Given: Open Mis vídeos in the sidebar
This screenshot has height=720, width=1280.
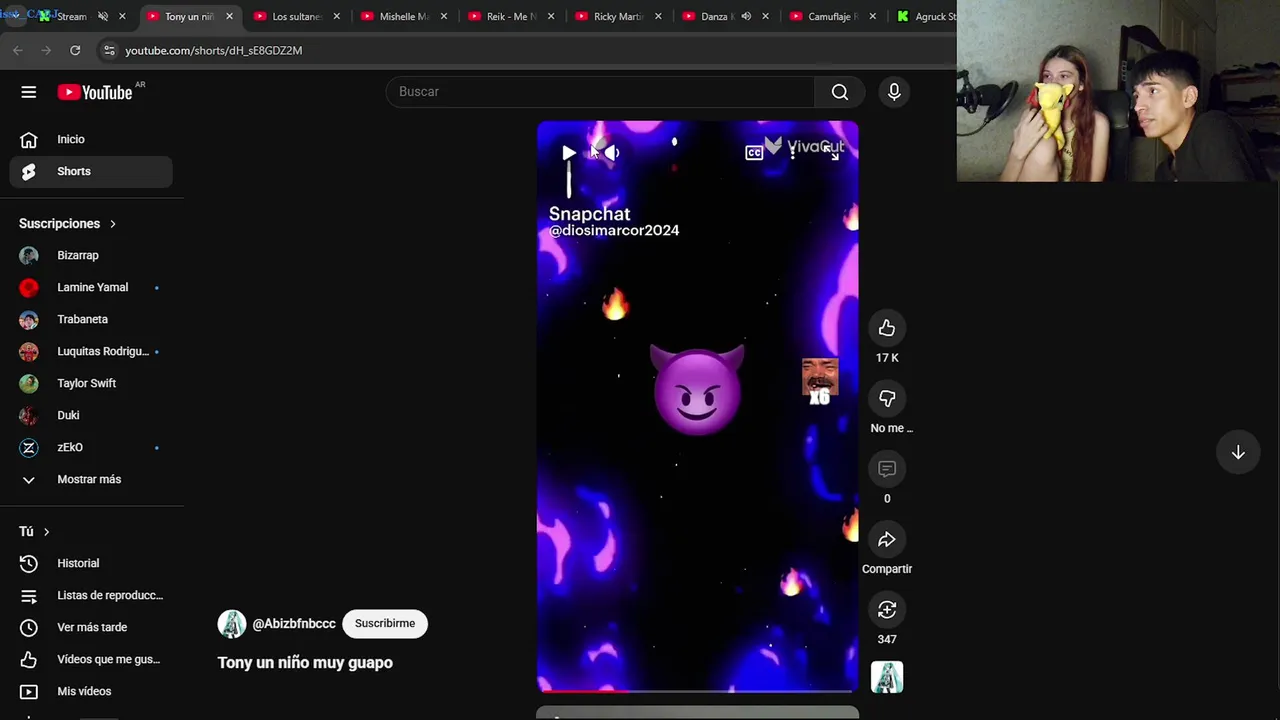Looking at the screenshot, I should [x=91, y=691].
